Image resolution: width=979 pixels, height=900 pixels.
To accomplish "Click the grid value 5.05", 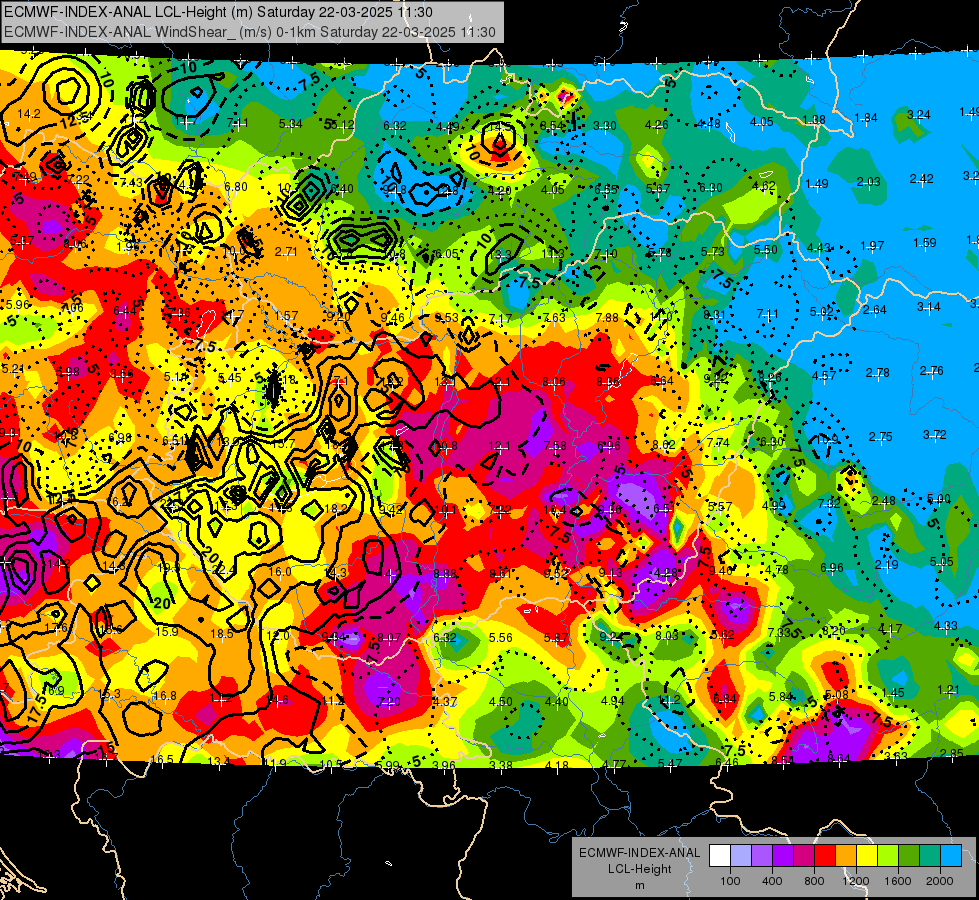I will click(x=942, y=561).
